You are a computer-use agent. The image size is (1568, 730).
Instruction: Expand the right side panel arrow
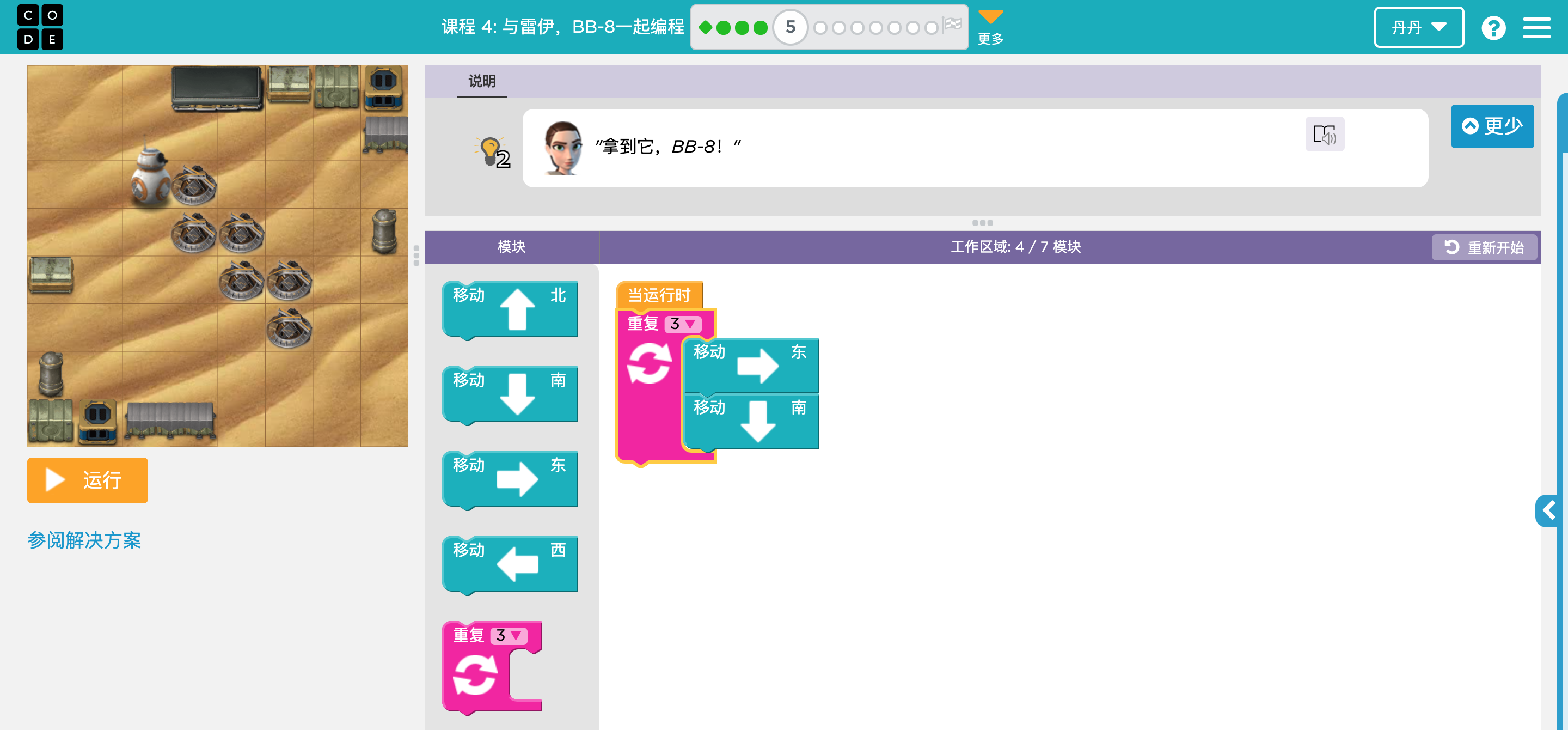[1548, 510]
